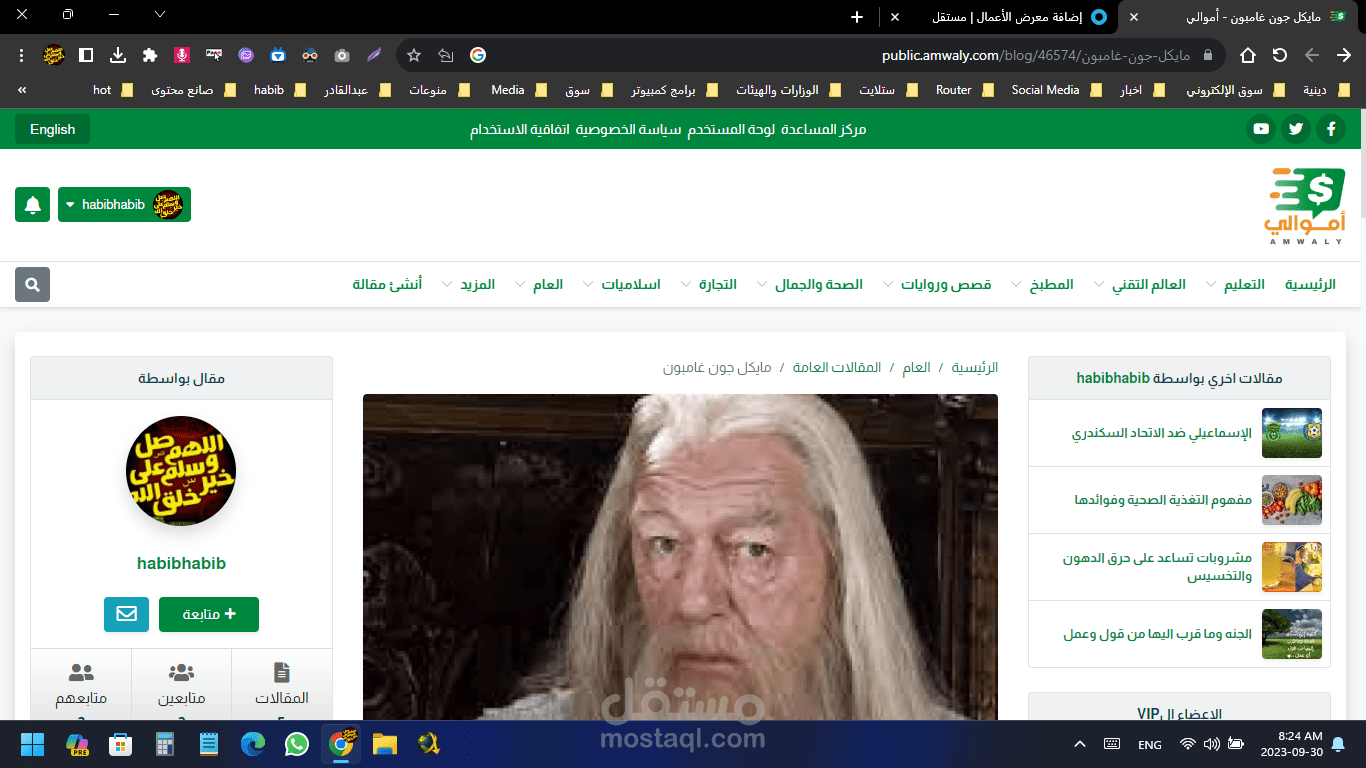Click the pink microphone extension icon

(x=182, y=55)
